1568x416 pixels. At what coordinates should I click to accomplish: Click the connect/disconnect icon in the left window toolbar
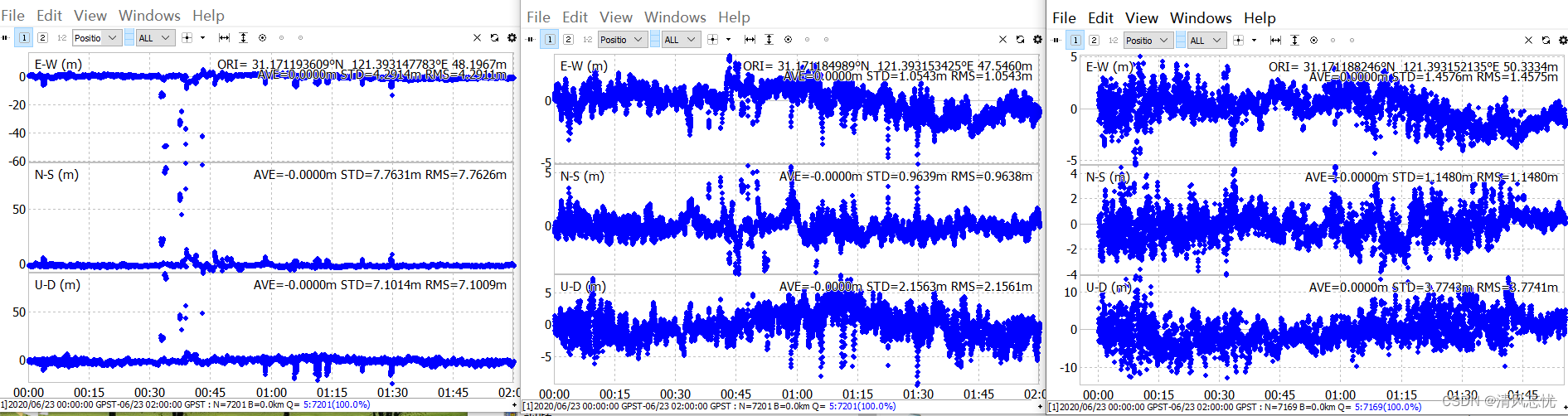click(x=6, y=37)
